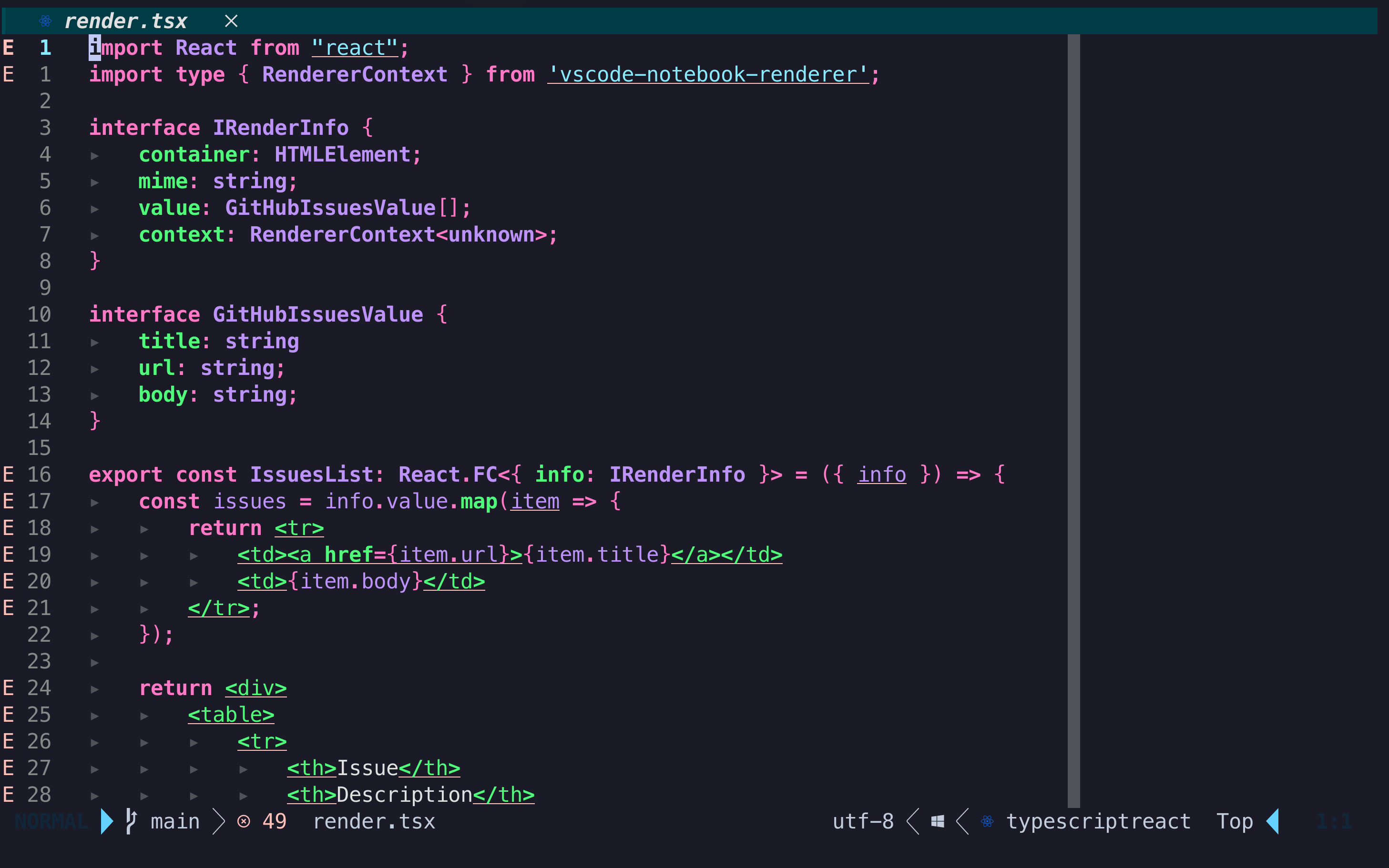
Task: Close the render.tsx tab with the X
Action: pyautogui.click(x=231, y=20)
